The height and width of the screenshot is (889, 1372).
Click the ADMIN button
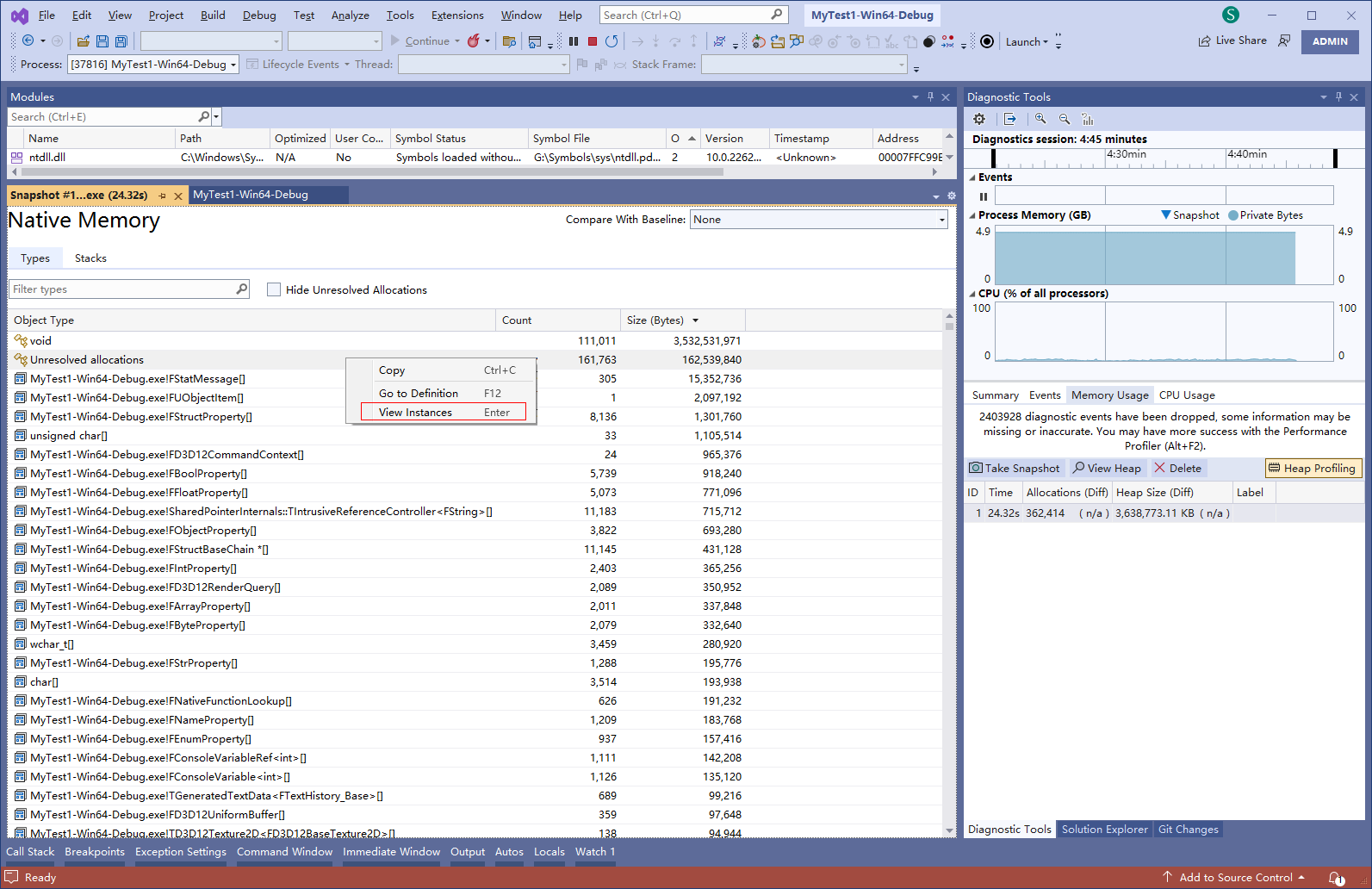(x=1330, y=41)
